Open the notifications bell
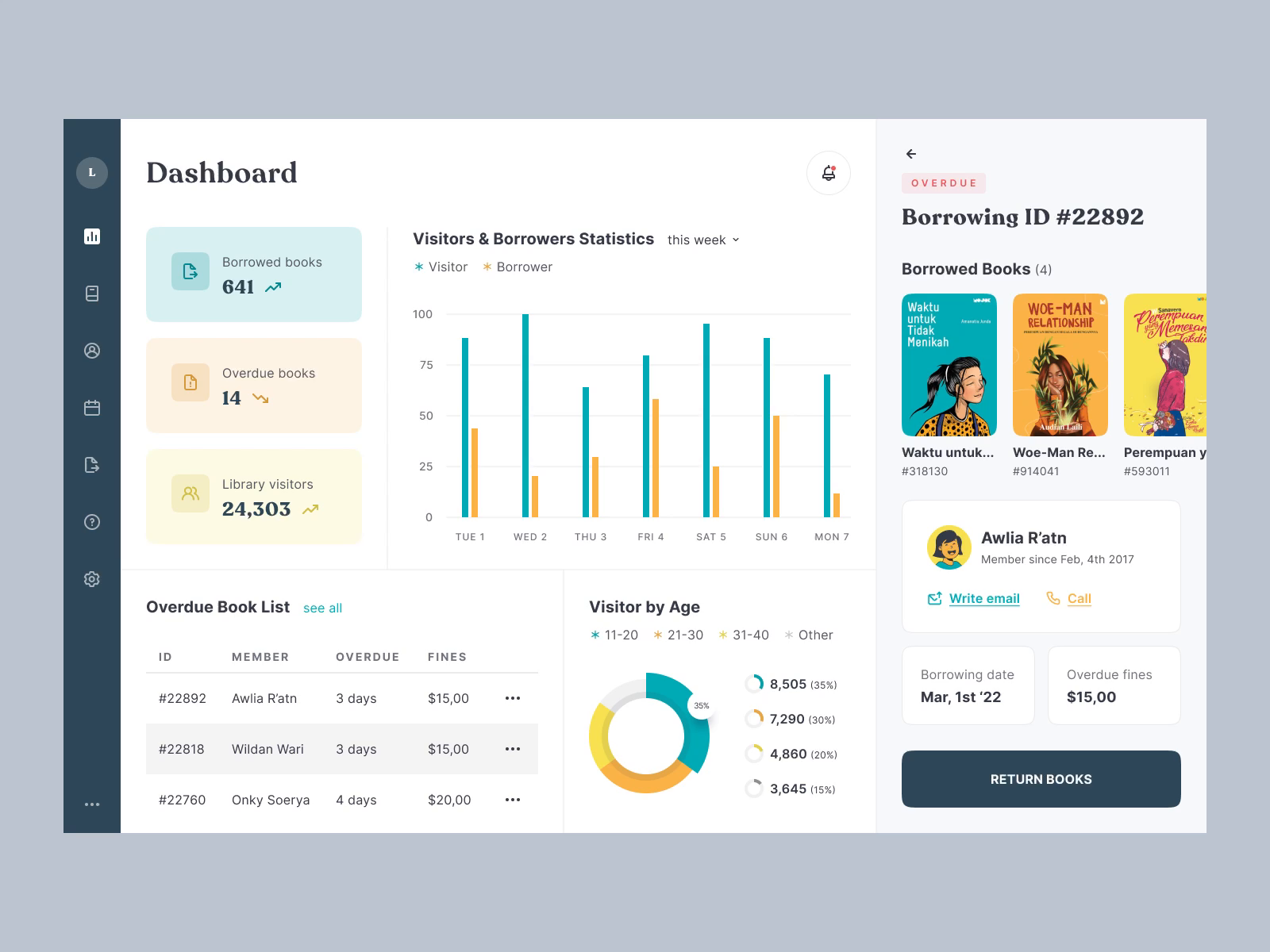The height and width of the screenshot is (952, 1270). point(829,173)
